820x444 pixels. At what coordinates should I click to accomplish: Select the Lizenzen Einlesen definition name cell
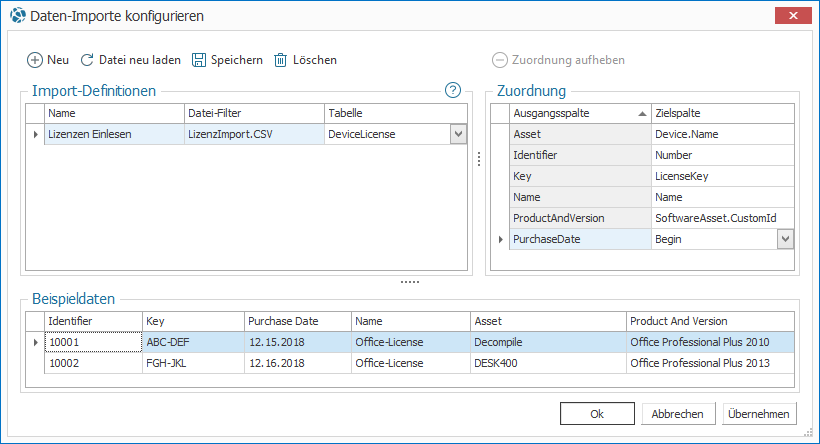coord(113,133)
